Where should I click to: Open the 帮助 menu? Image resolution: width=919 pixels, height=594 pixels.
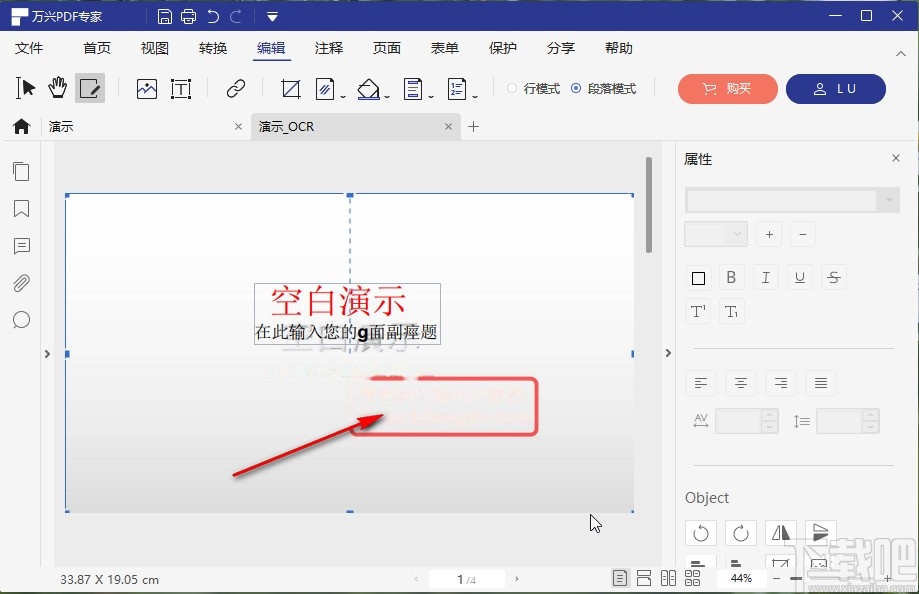[619, 48]
